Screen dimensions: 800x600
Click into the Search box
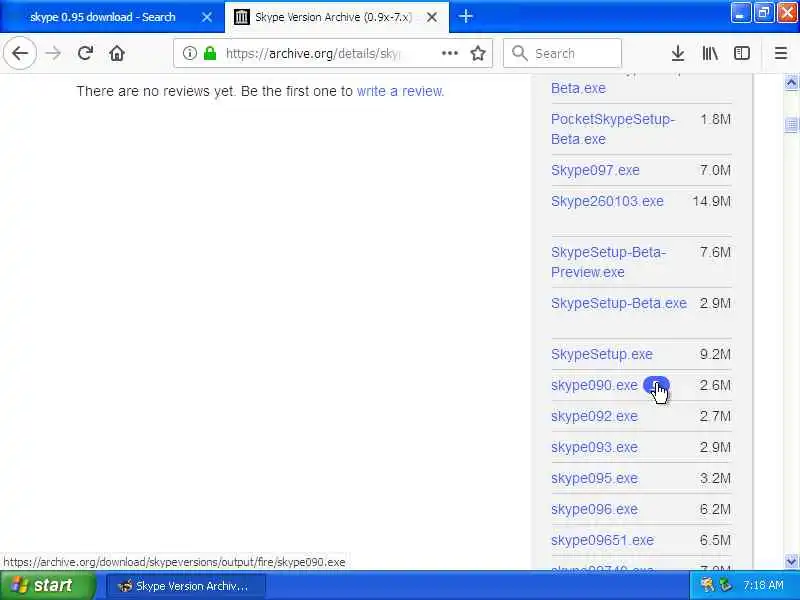click(x=562, y=53)
